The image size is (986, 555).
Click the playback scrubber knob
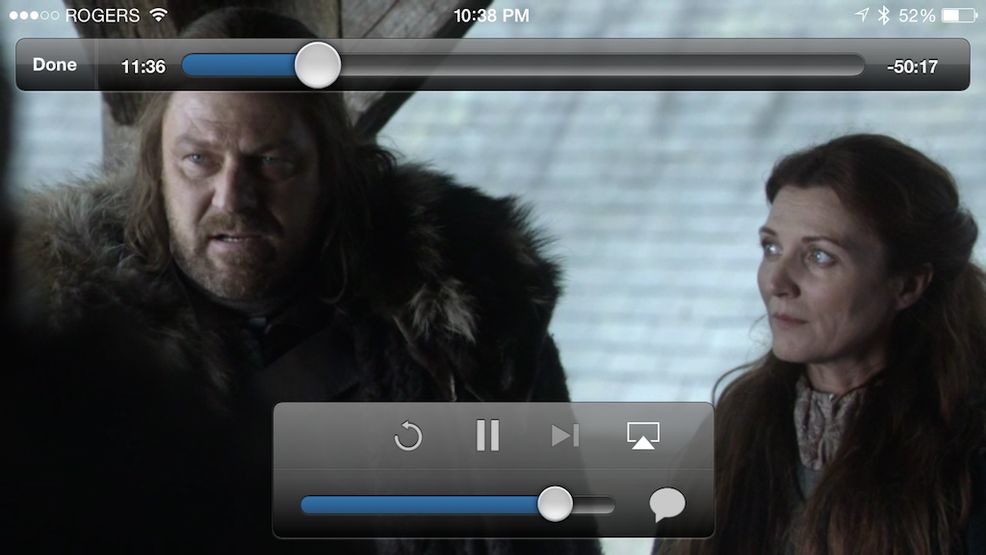[318, 65]
